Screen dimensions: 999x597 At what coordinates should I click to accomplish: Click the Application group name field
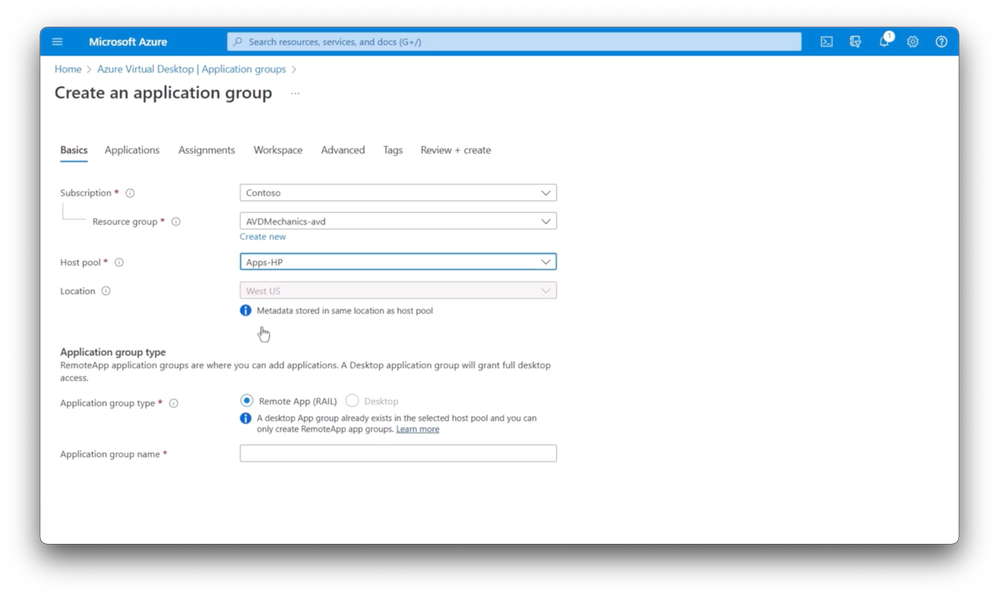[398, 453]
